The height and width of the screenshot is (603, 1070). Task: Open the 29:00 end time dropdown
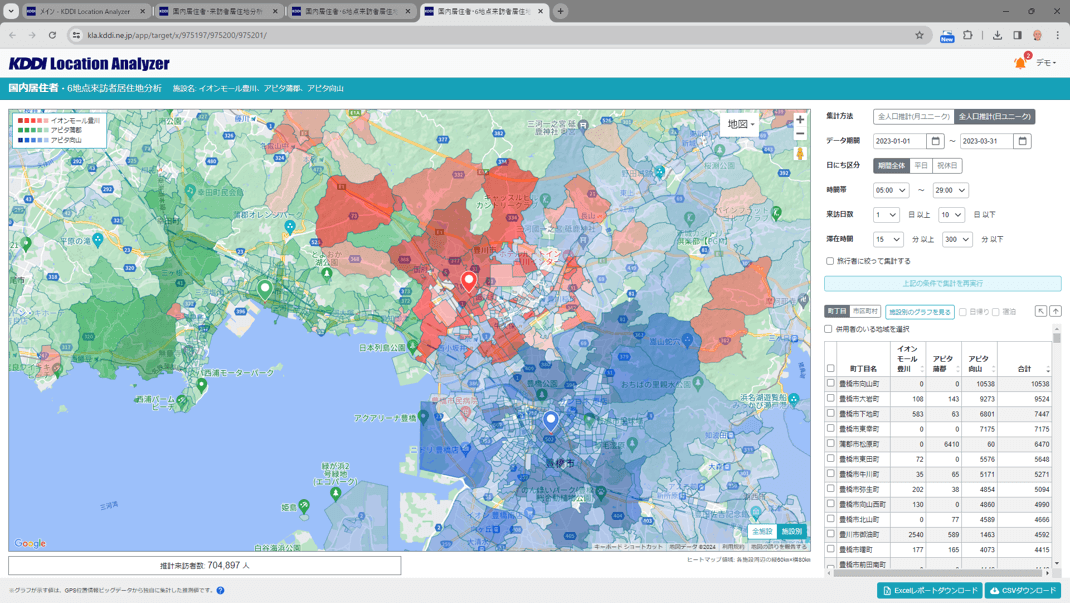click(950, 190)
